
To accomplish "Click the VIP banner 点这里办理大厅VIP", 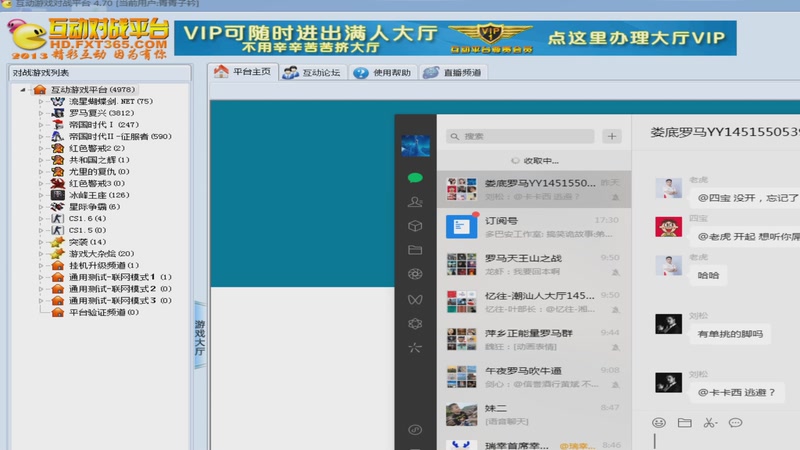I will (636, 38).
